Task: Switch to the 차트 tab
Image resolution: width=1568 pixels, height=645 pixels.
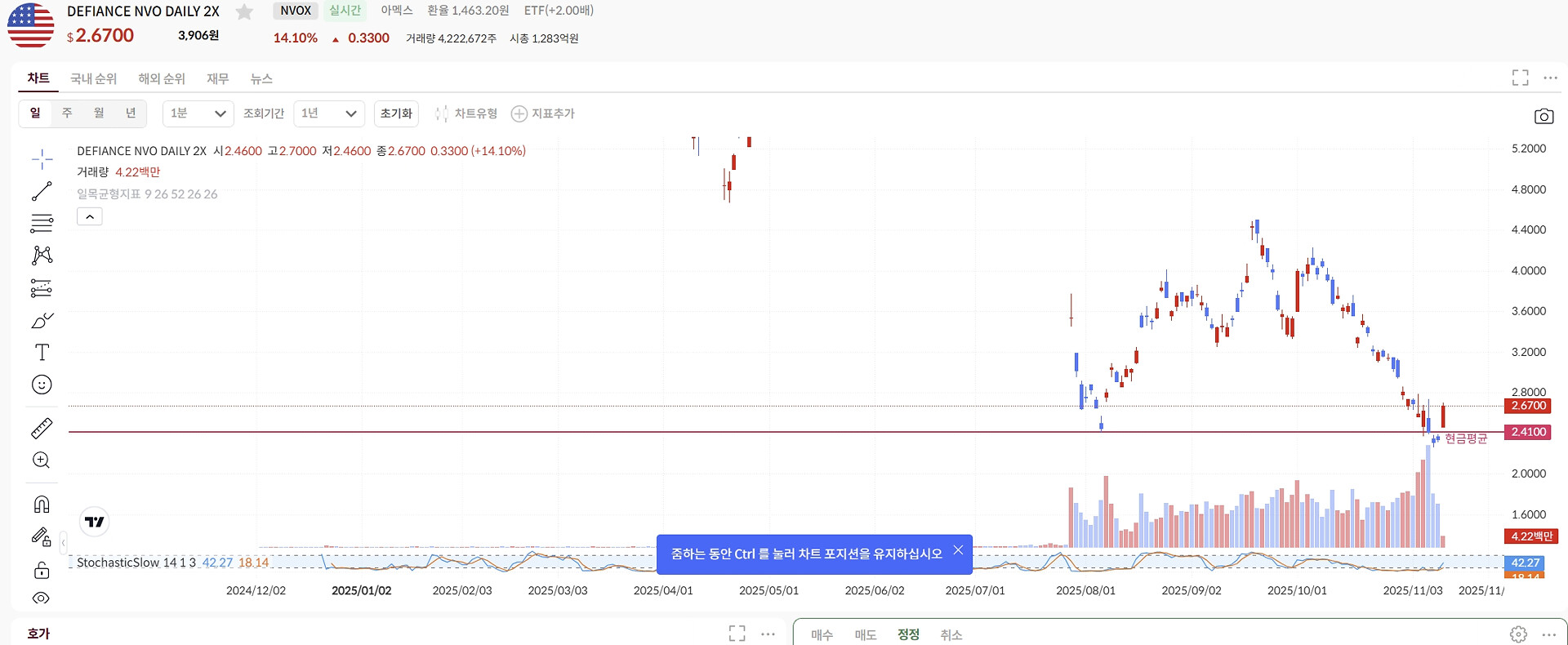Action: point(38,78)
